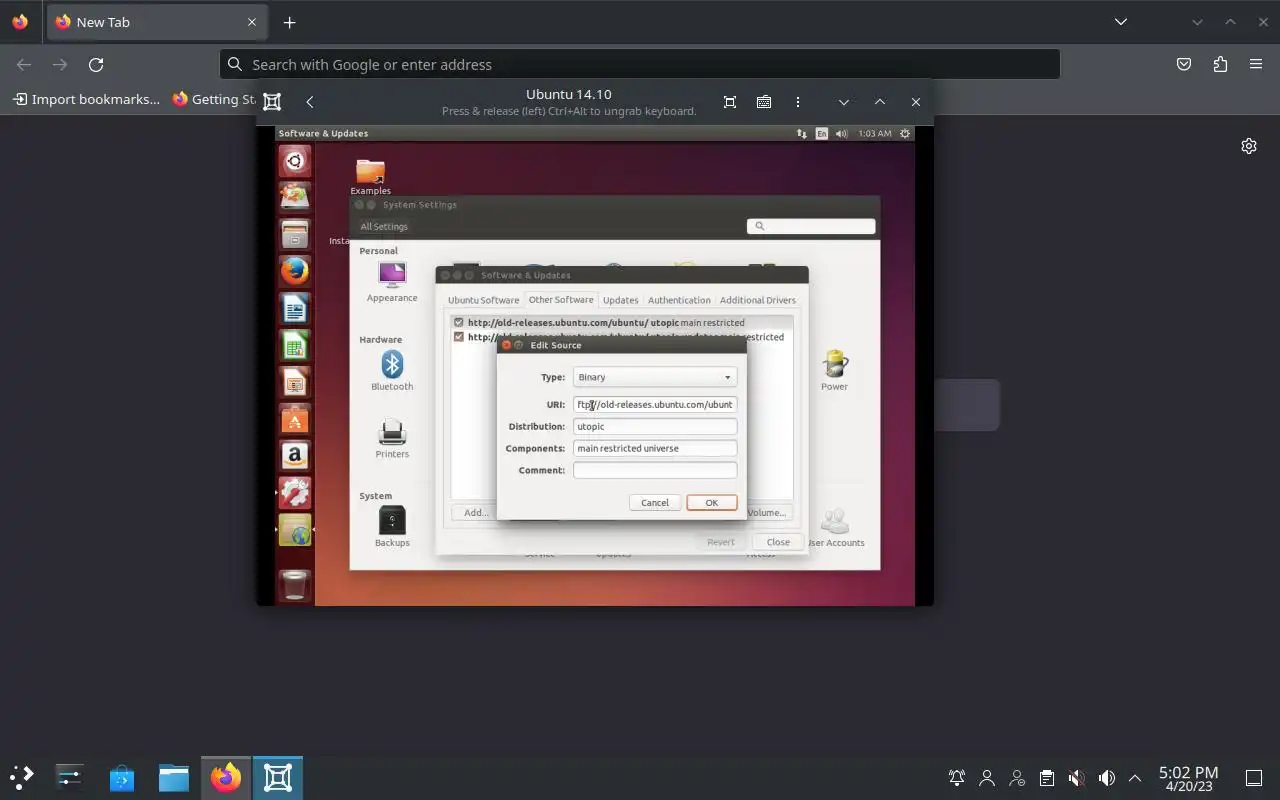This screenshot has height=800, width=1280.
Task: Expand hidden system tray icons arrow
Action: coord(1135,778)
